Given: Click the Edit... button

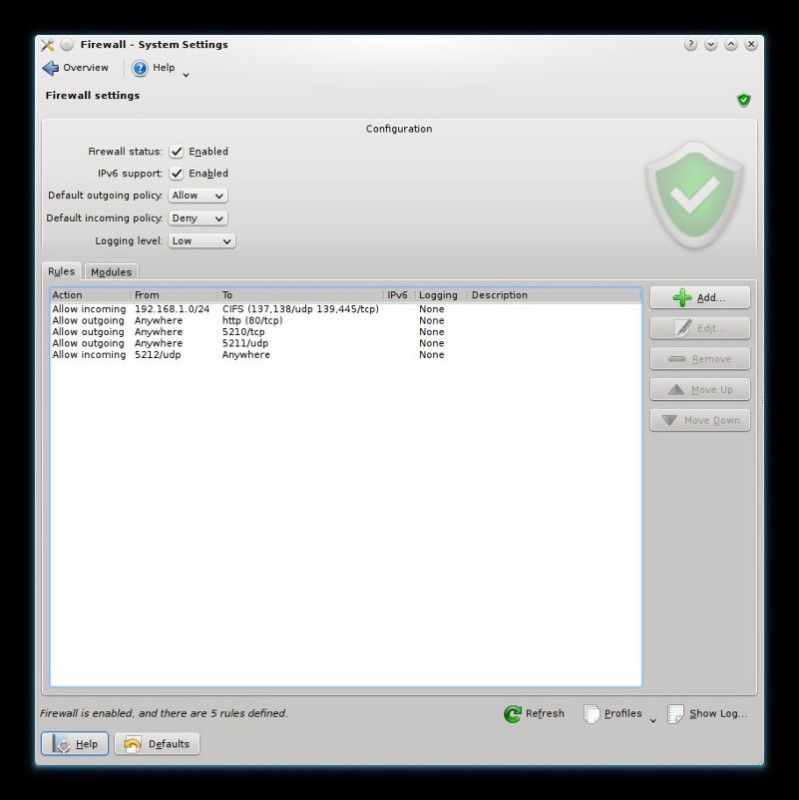Looking at the screenshot, I should coord(700,328).
